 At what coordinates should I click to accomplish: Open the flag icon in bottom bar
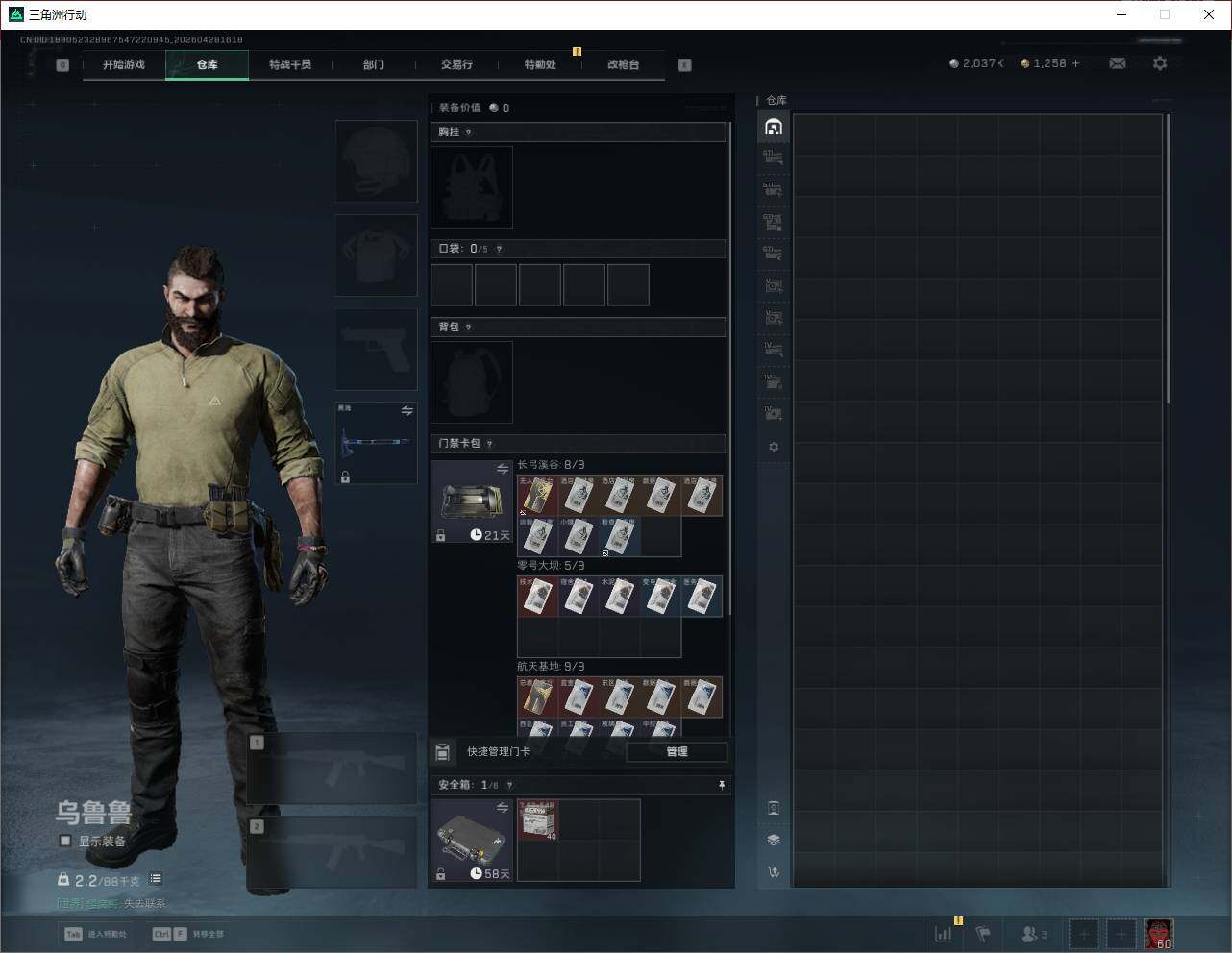tap(983, 934)
